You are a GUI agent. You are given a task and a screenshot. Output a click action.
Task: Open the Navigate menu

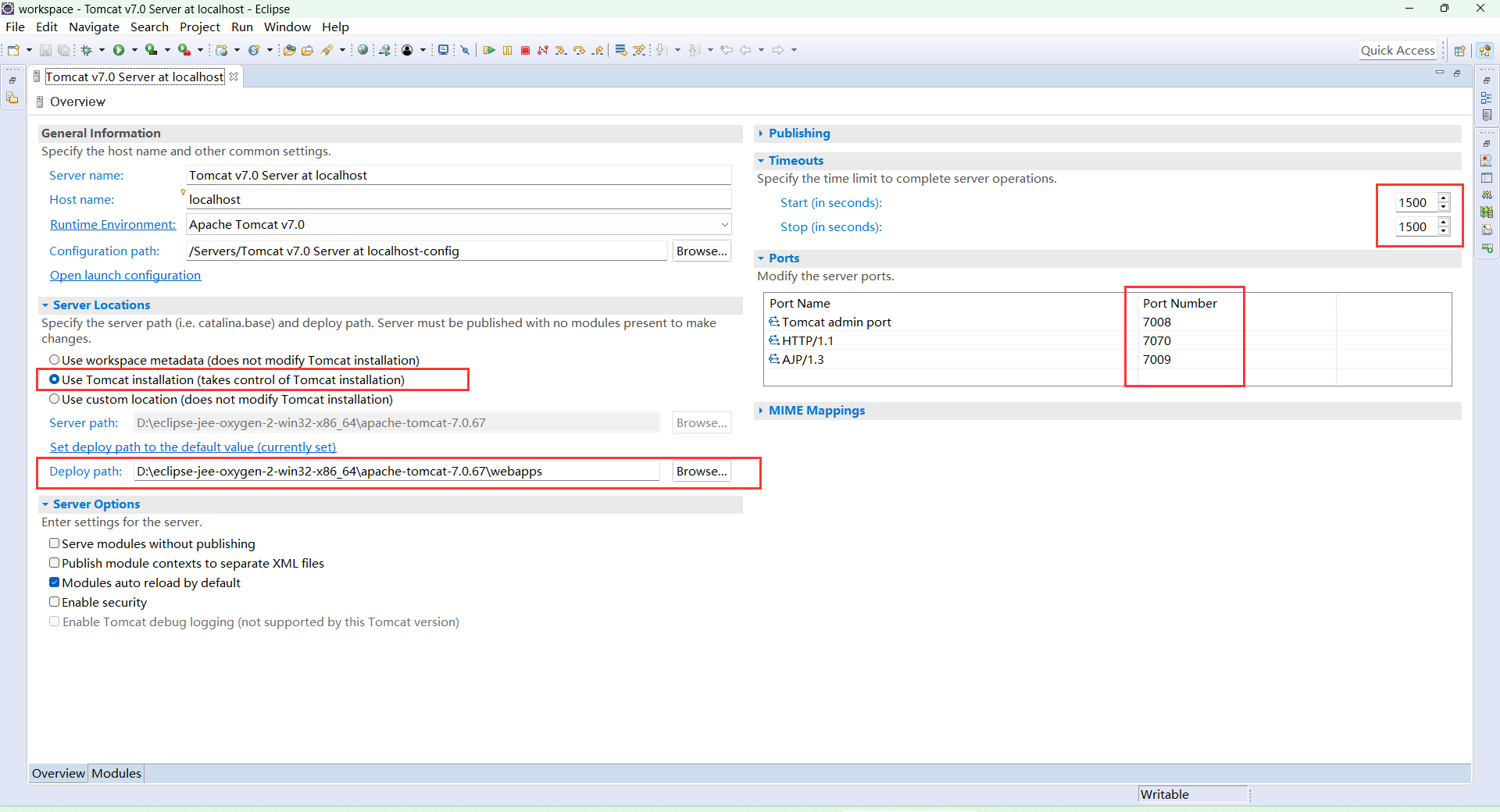(94, 27)
